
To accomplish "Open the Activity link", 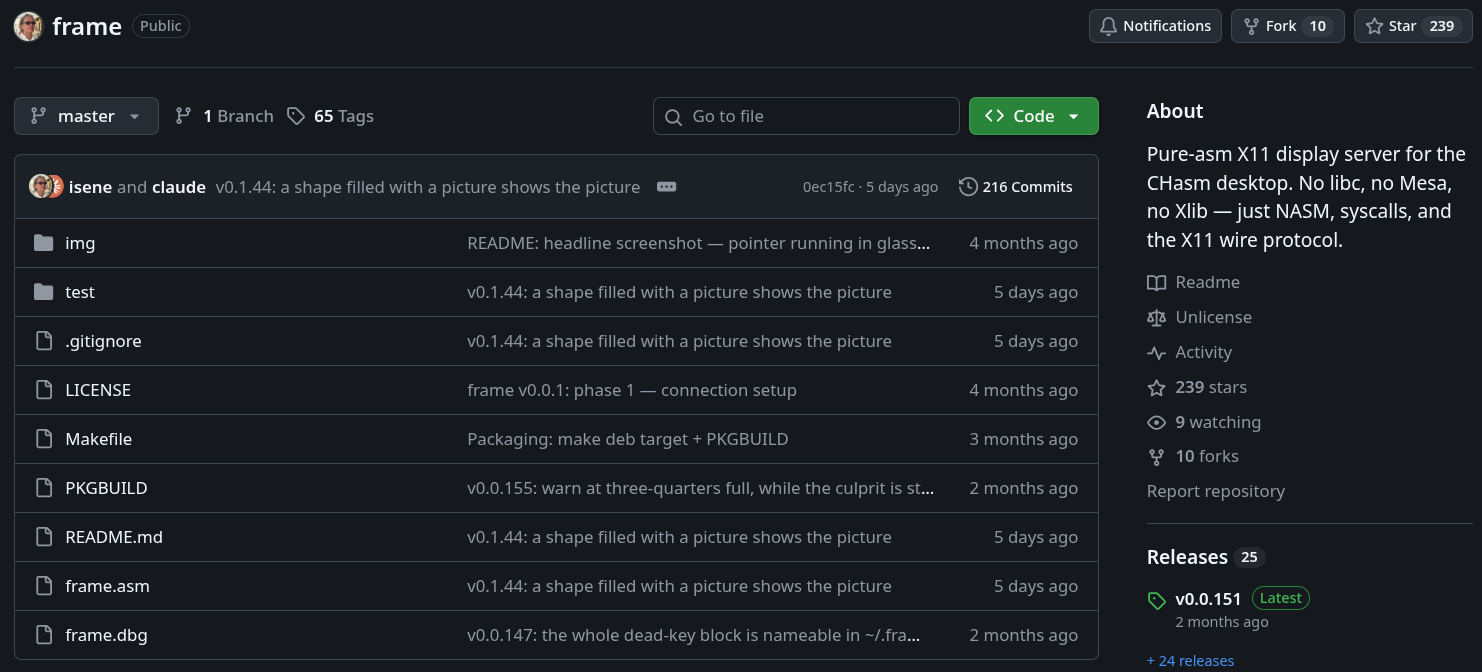I will pos(1190,352).
